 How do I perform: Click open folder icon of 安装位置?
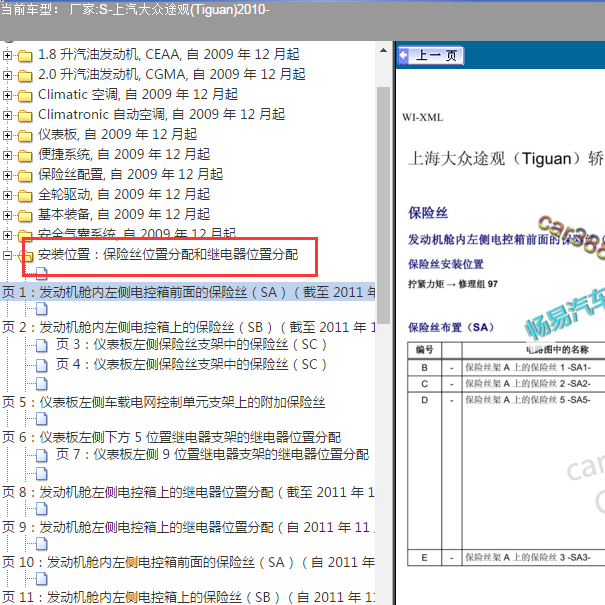point(26,255)
